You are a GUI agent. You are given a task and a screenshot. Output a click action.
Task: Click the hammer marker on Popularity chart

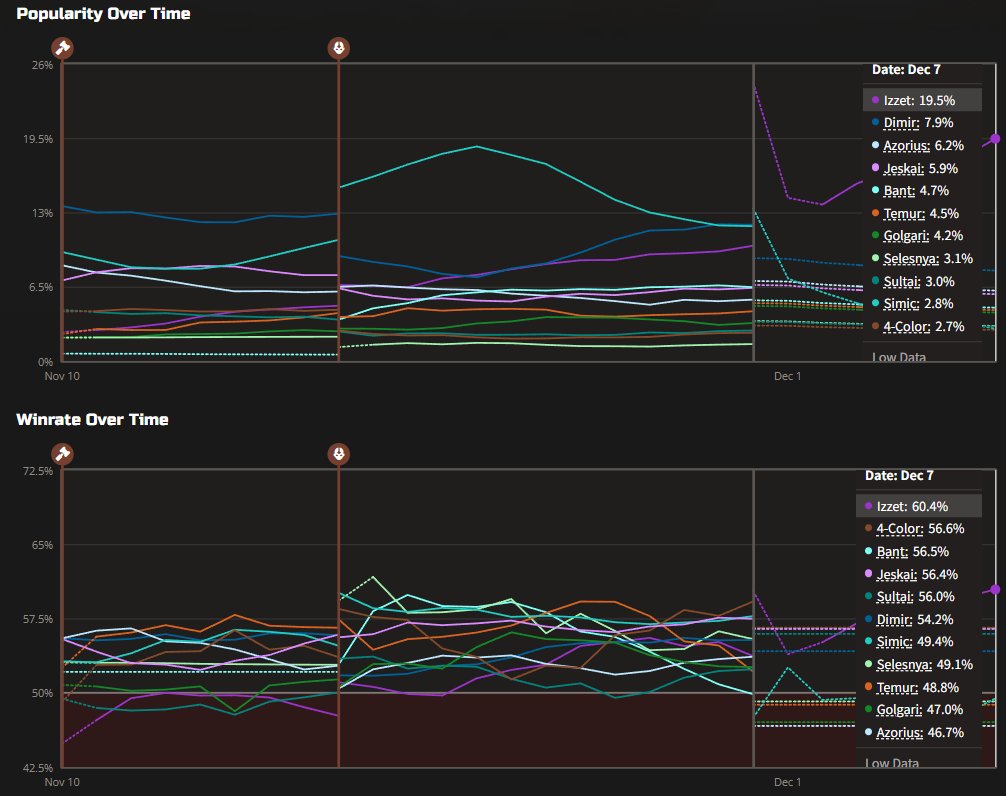(x=62, y=47)
